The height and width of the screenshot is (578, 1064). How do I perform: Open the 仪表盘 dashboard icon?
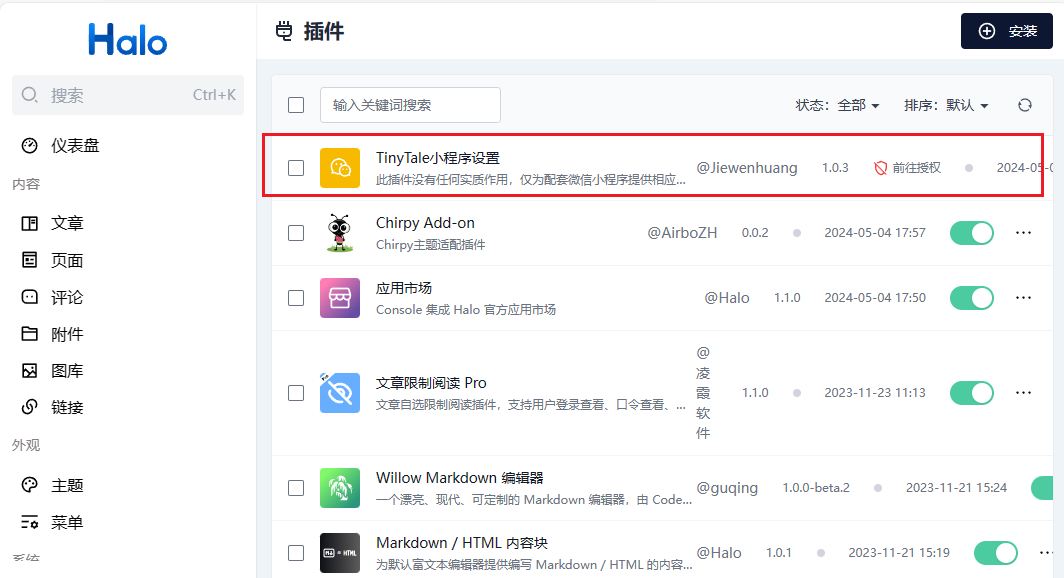(29, 146)
